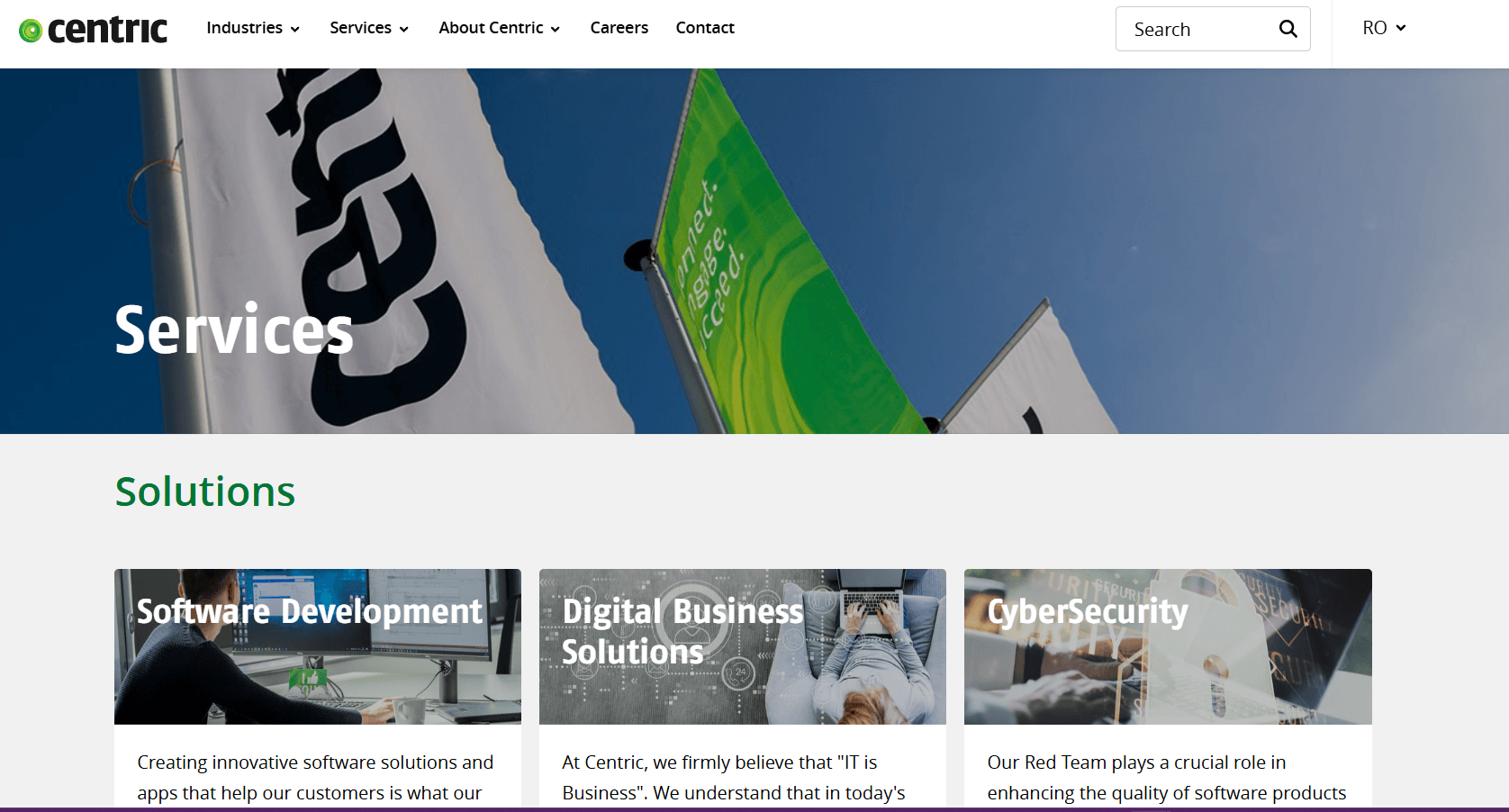Click the magnifying glass search icon
Screen dimensions: 1509x812
[x=1288, y=29]
